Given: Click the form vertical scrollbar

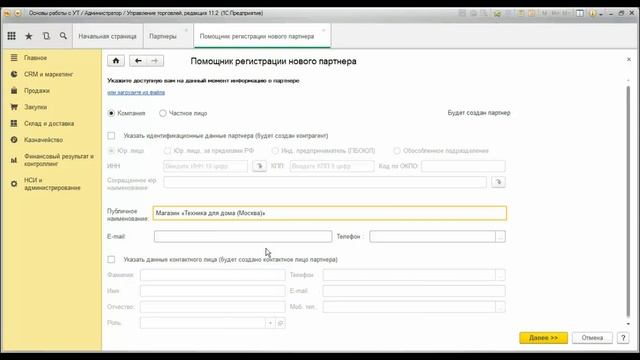Looking at the screenshot, I should click(628, 201).
